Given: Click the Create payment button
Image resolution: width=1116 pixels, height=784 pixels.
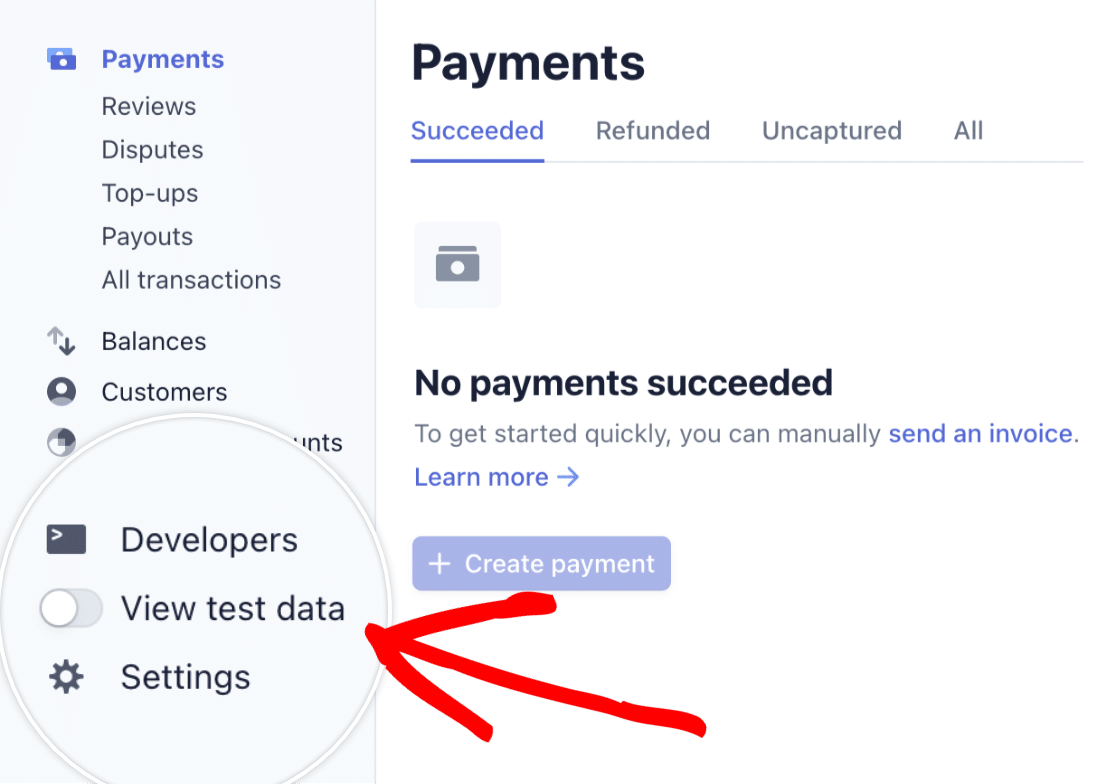Looking at the screenshot, I should click(x=541, y=563).
